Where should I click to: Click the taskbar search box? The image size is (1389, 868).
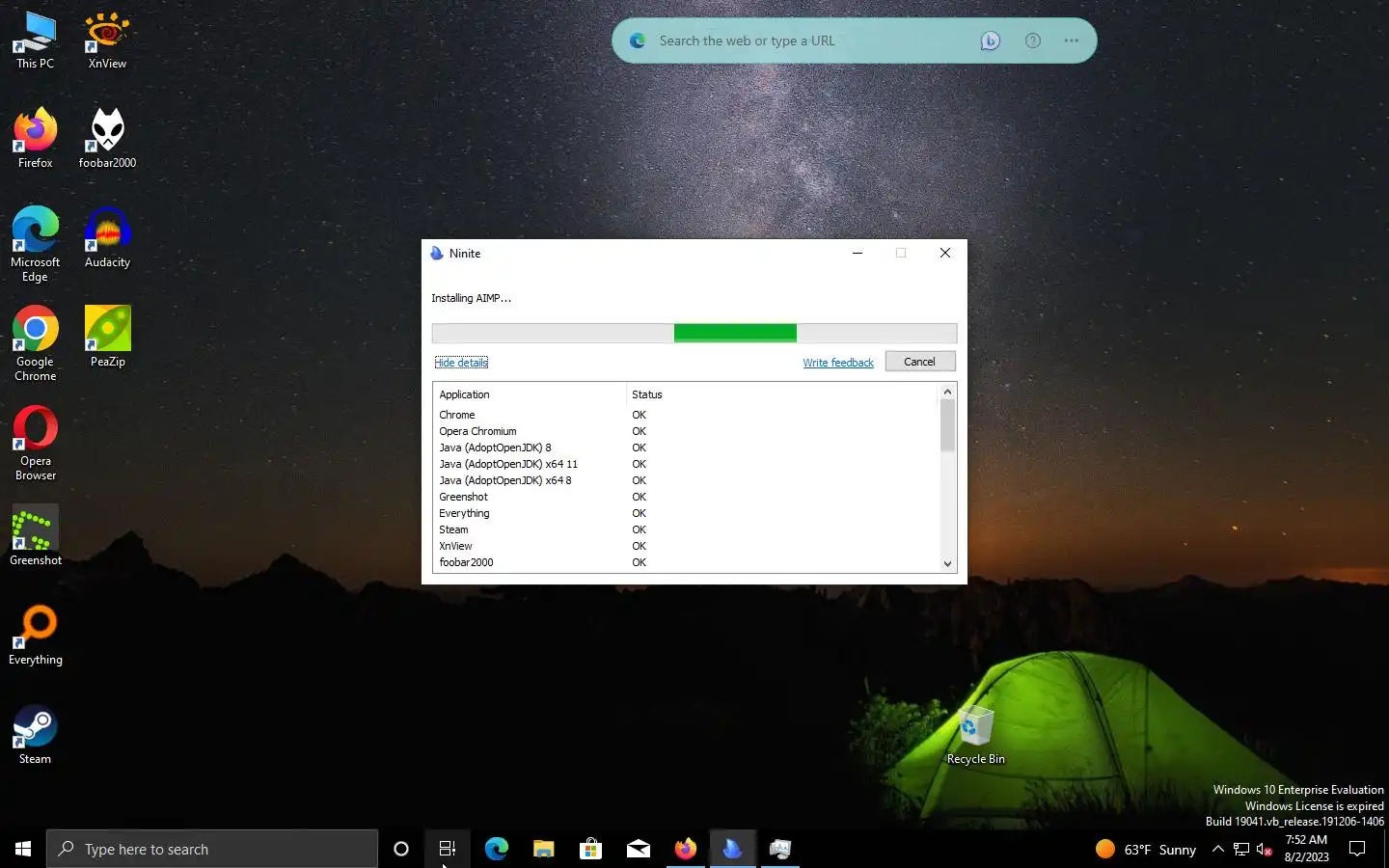click(x=212, y=849)
